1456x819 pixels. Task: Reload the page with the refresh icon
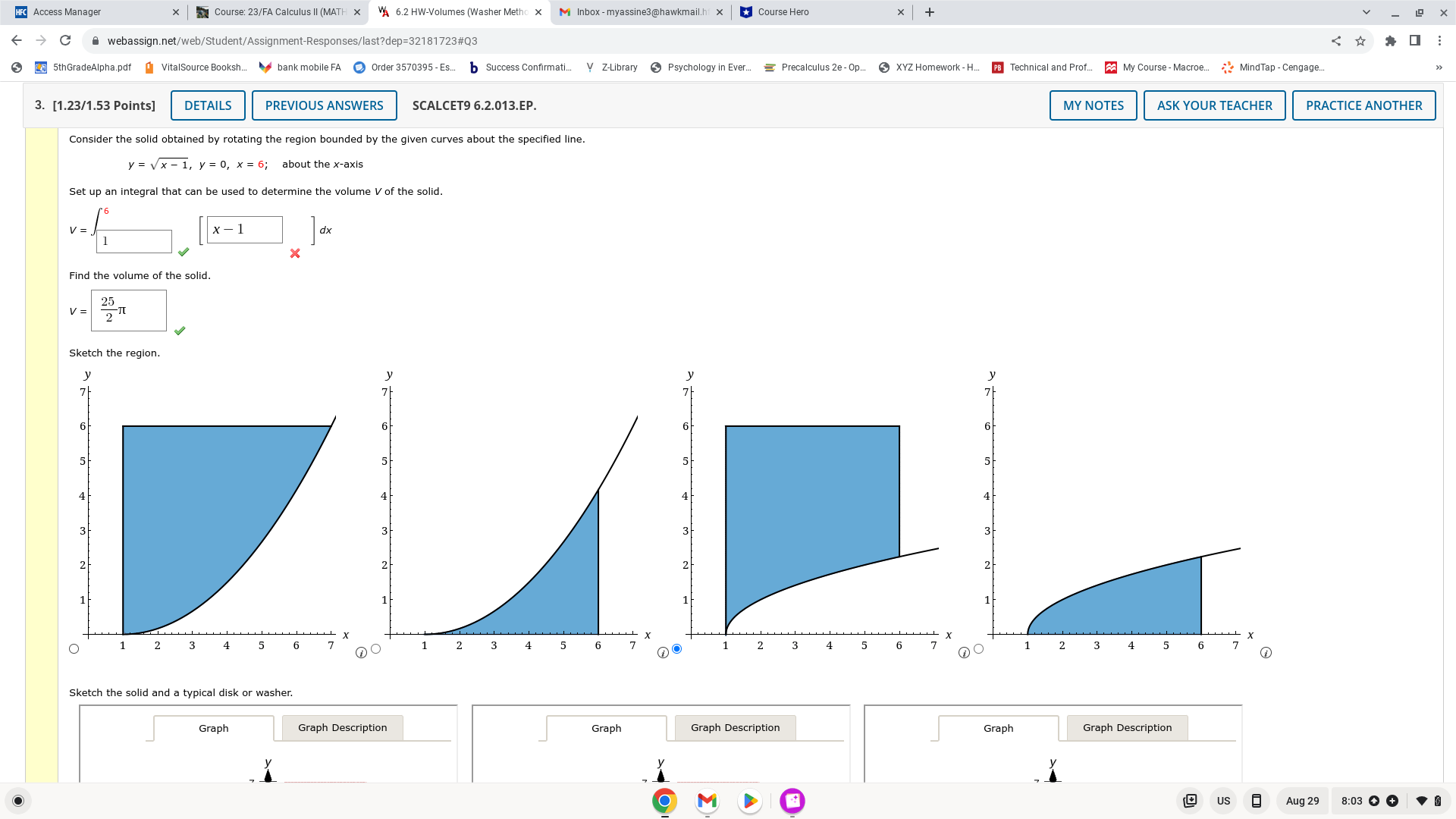pos(65,41)
